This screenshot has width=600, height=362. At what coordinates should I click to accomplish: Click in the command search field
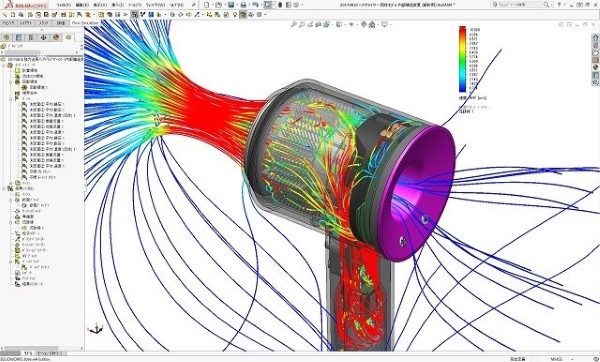click(520, 5)
